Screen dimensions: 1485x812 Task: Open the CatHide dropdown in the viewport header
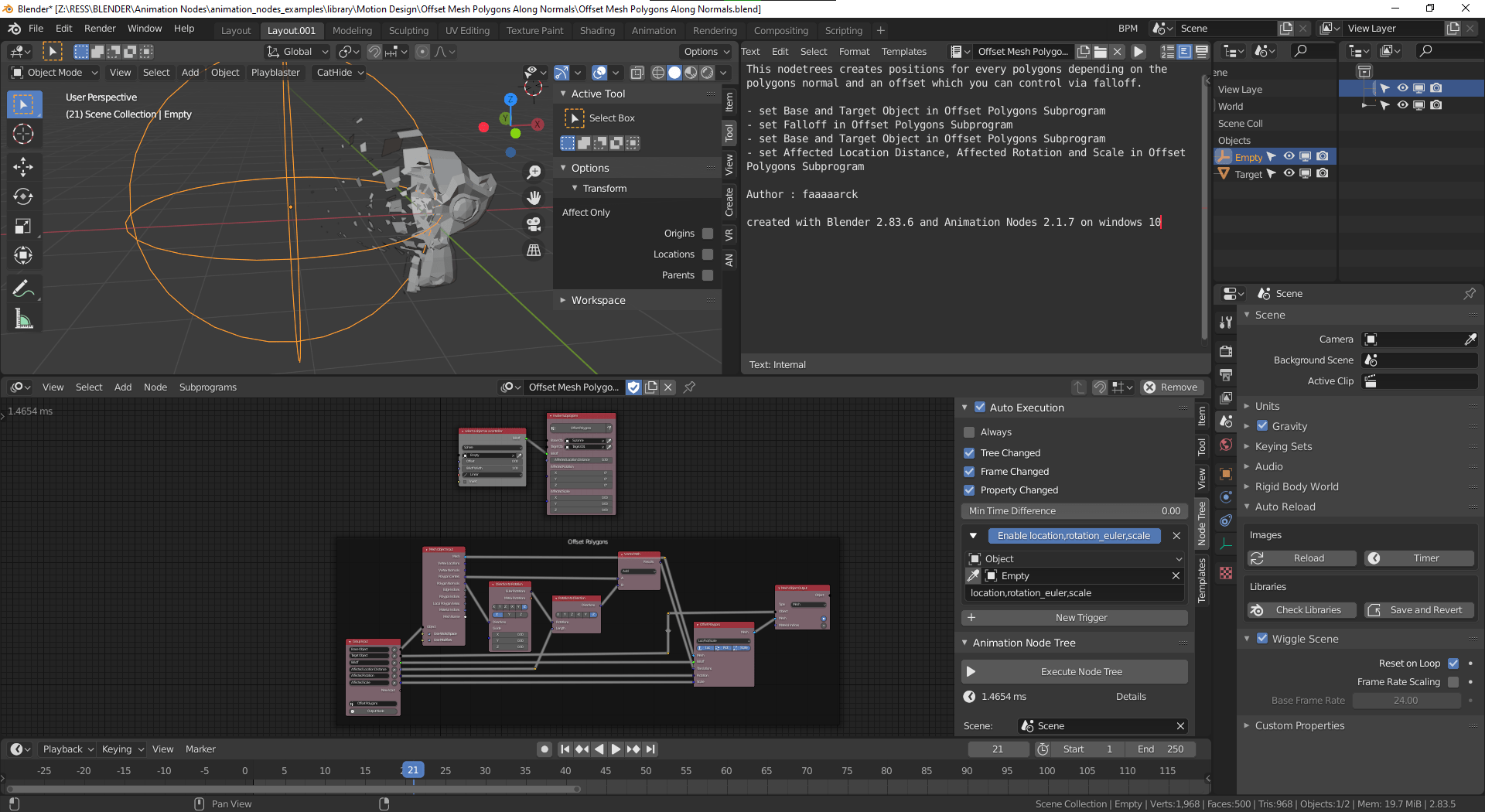point(339,72)
